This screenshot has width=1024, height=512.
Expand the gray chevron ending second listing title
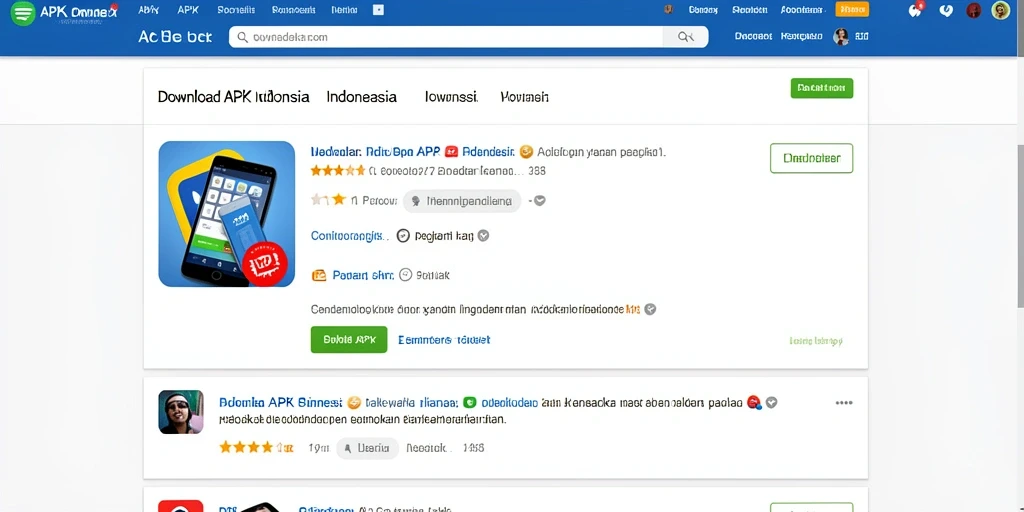click(771, 402)
